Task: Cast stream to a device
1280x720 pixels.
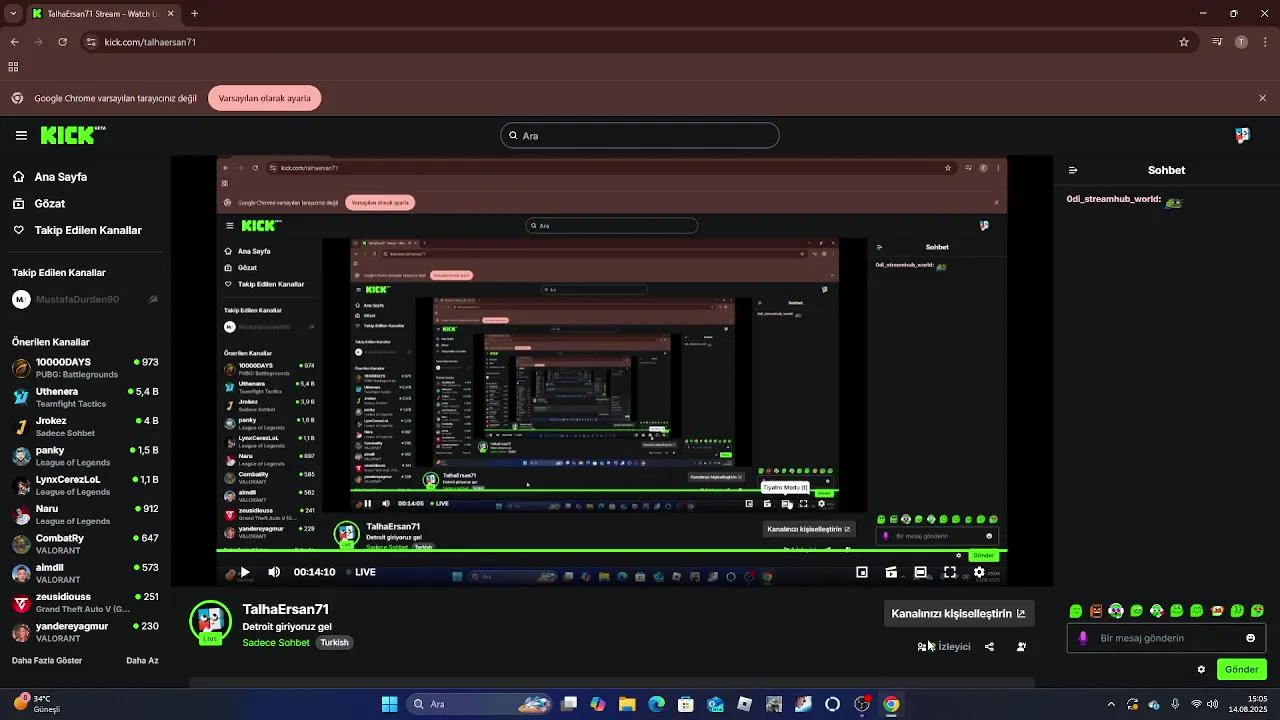Action: point(891,572)
